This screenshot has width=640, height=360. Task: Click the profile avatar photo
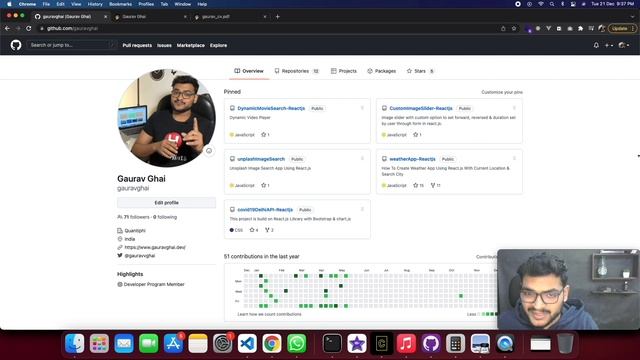click(x=167, y=118)
